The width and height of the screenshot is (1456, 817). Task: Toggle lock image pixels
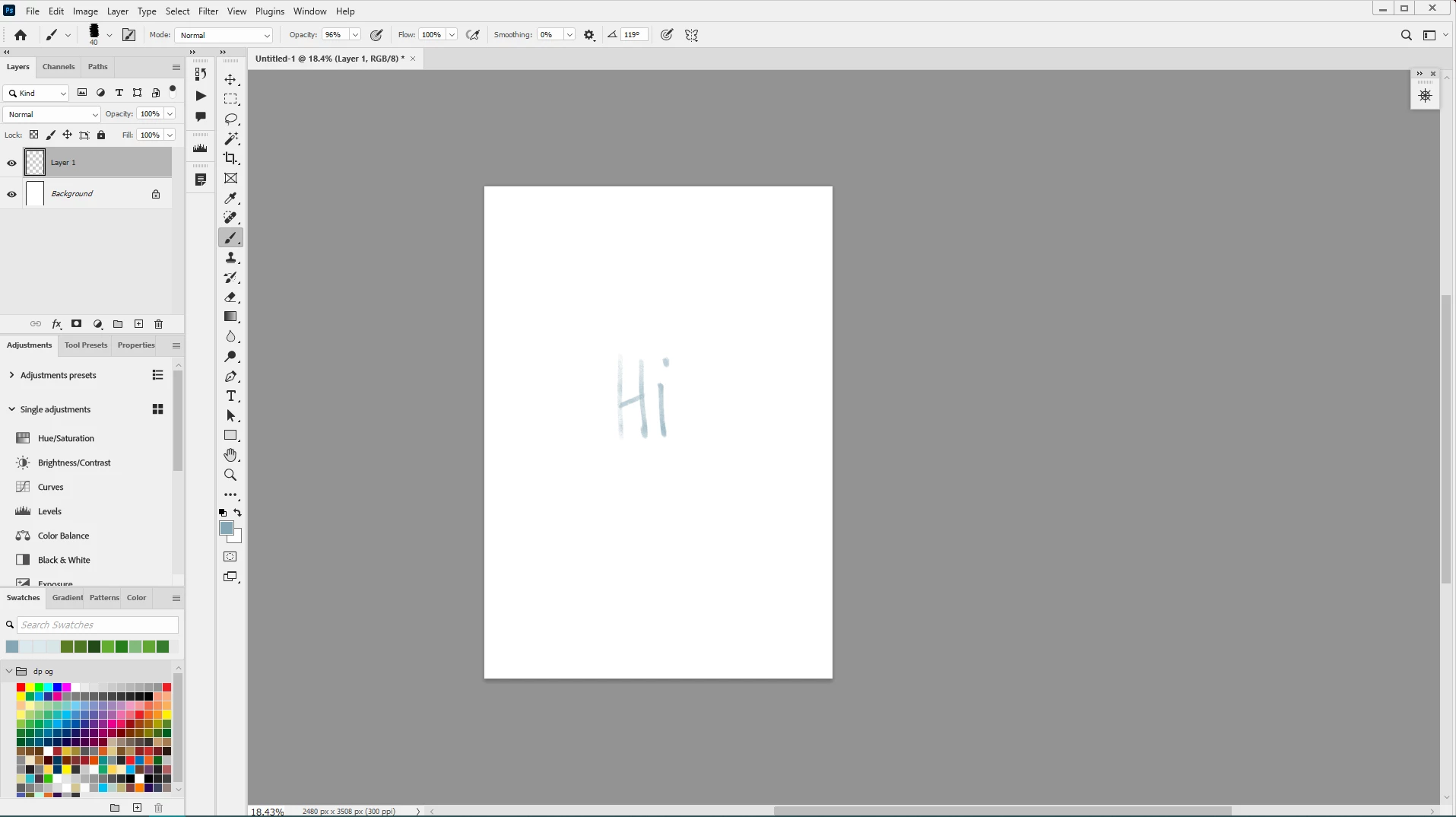point(50,135)
